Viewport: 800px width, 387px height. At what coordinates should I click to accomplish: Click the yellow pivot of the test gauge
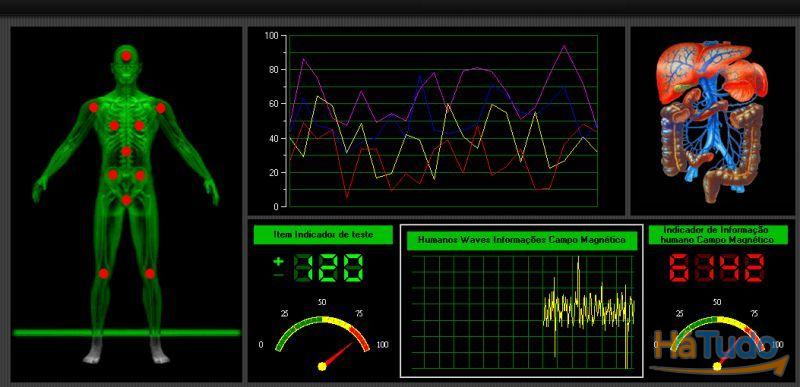point(322,366)
